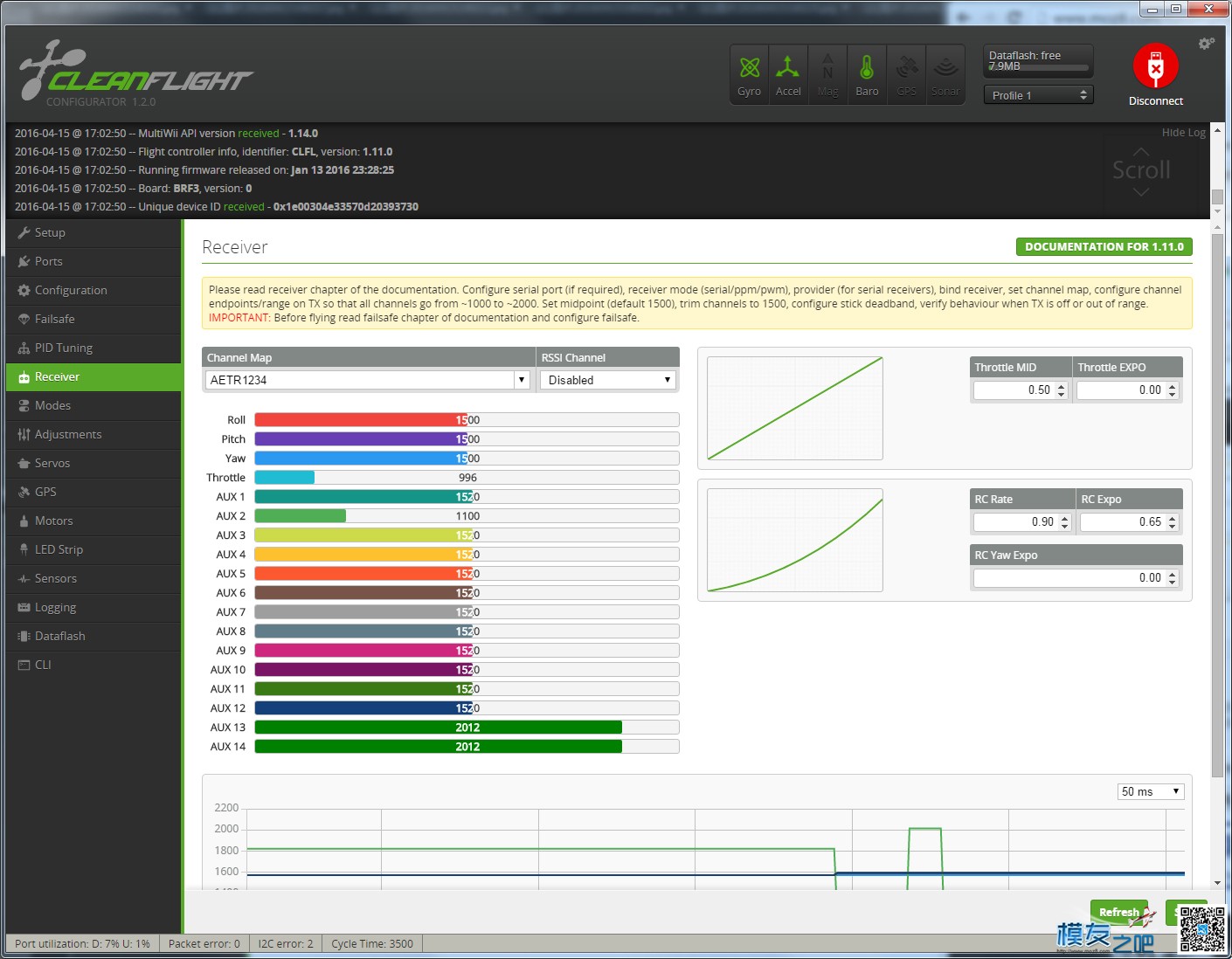The image size is (1232, 959).
Task: Expand the Channel Map dropdown arrow
Action: click(x=522, y=380)
